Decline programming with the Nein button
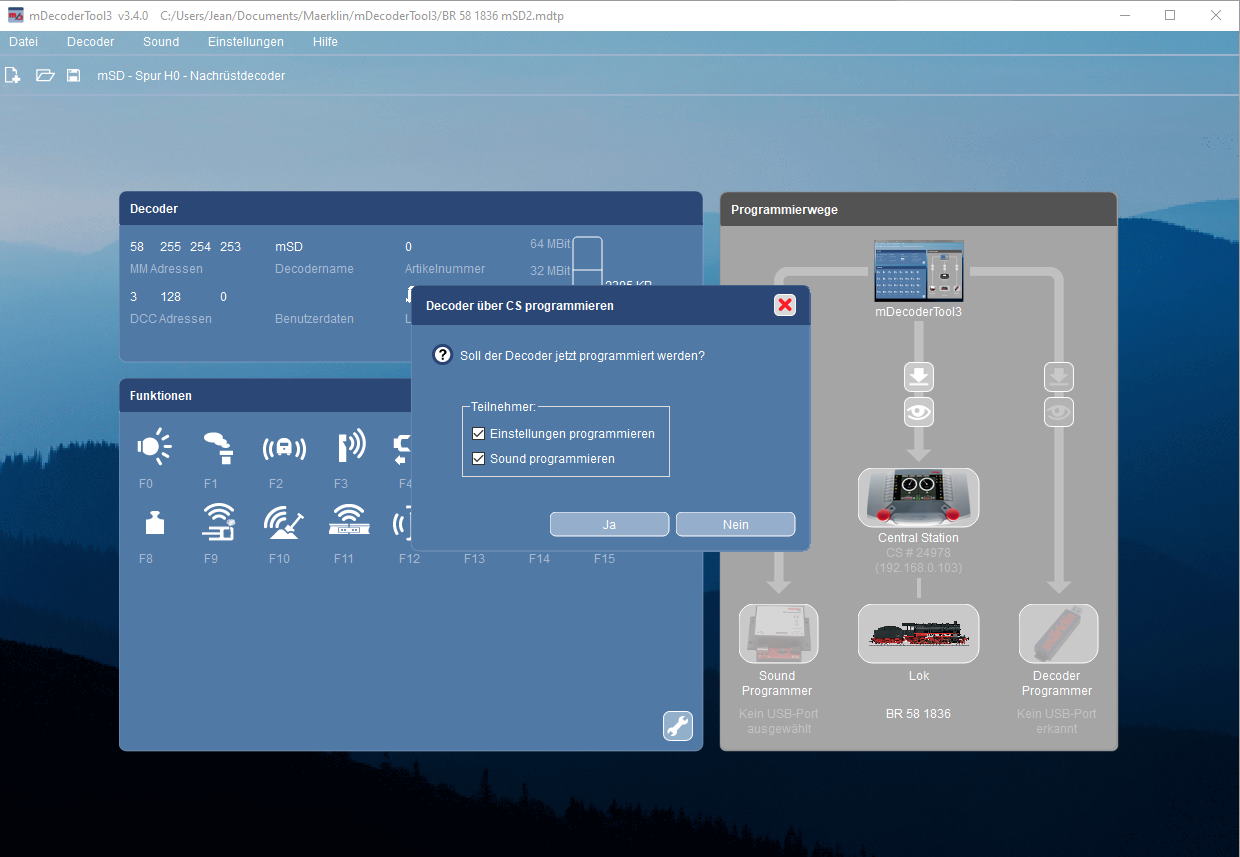 [736, 524]
